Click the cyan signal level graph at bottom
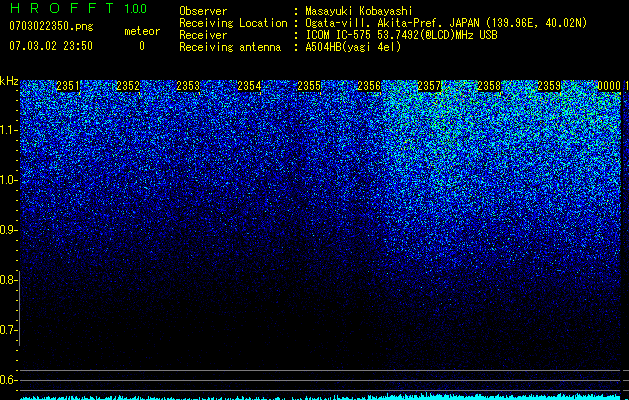The image size is (629, 400). point(321,396)
